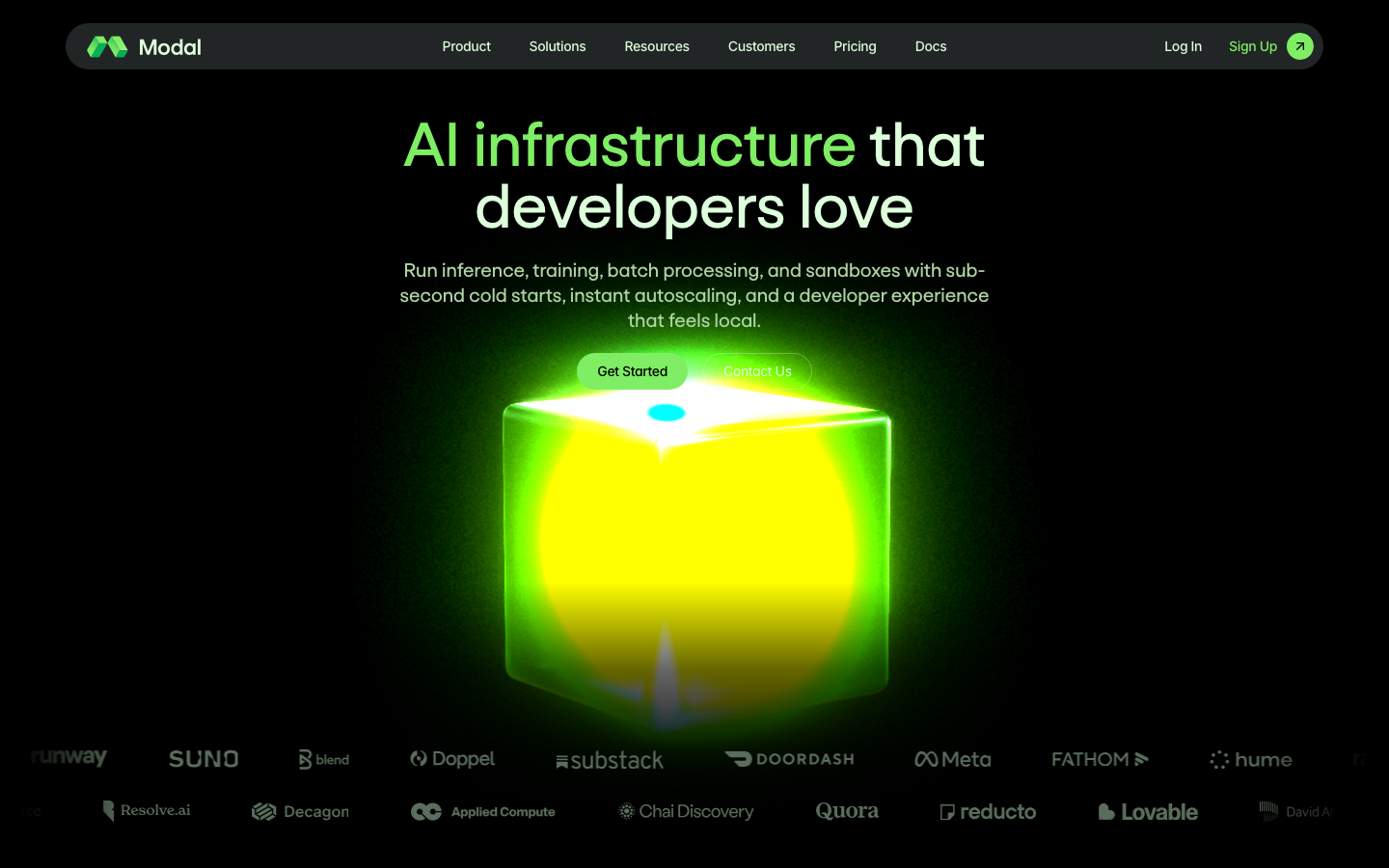This screenshot has height=868, width=1389.
Task: Open the Pricing page
Action: (855, 46)
